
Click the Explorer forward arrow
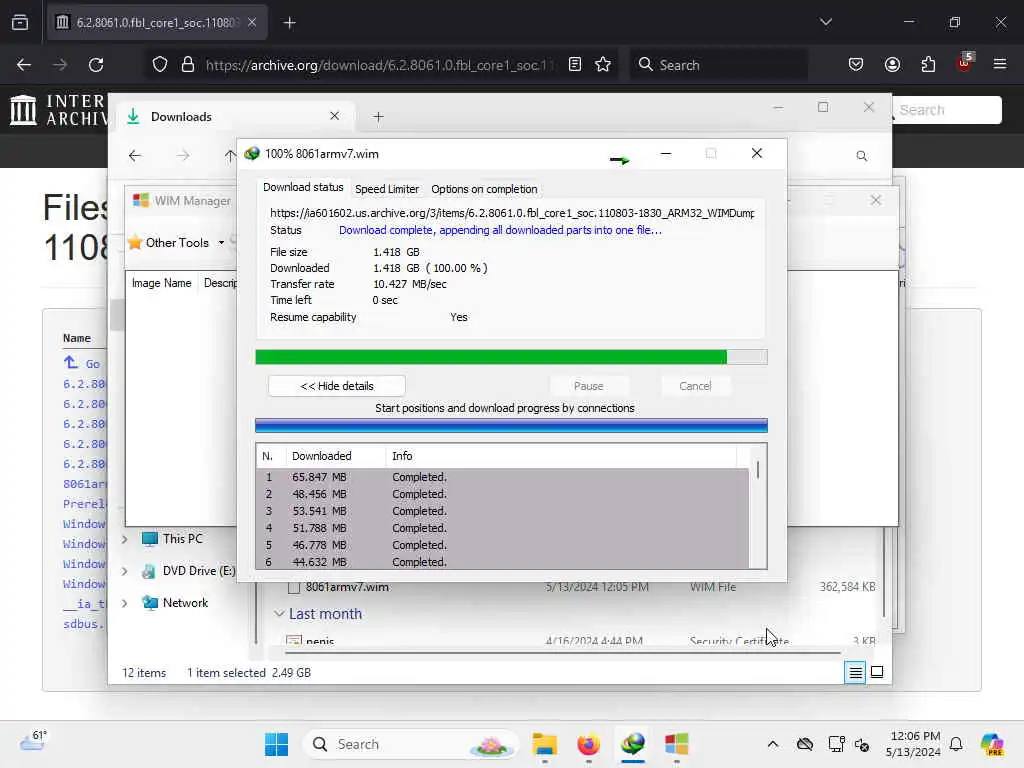183,155
